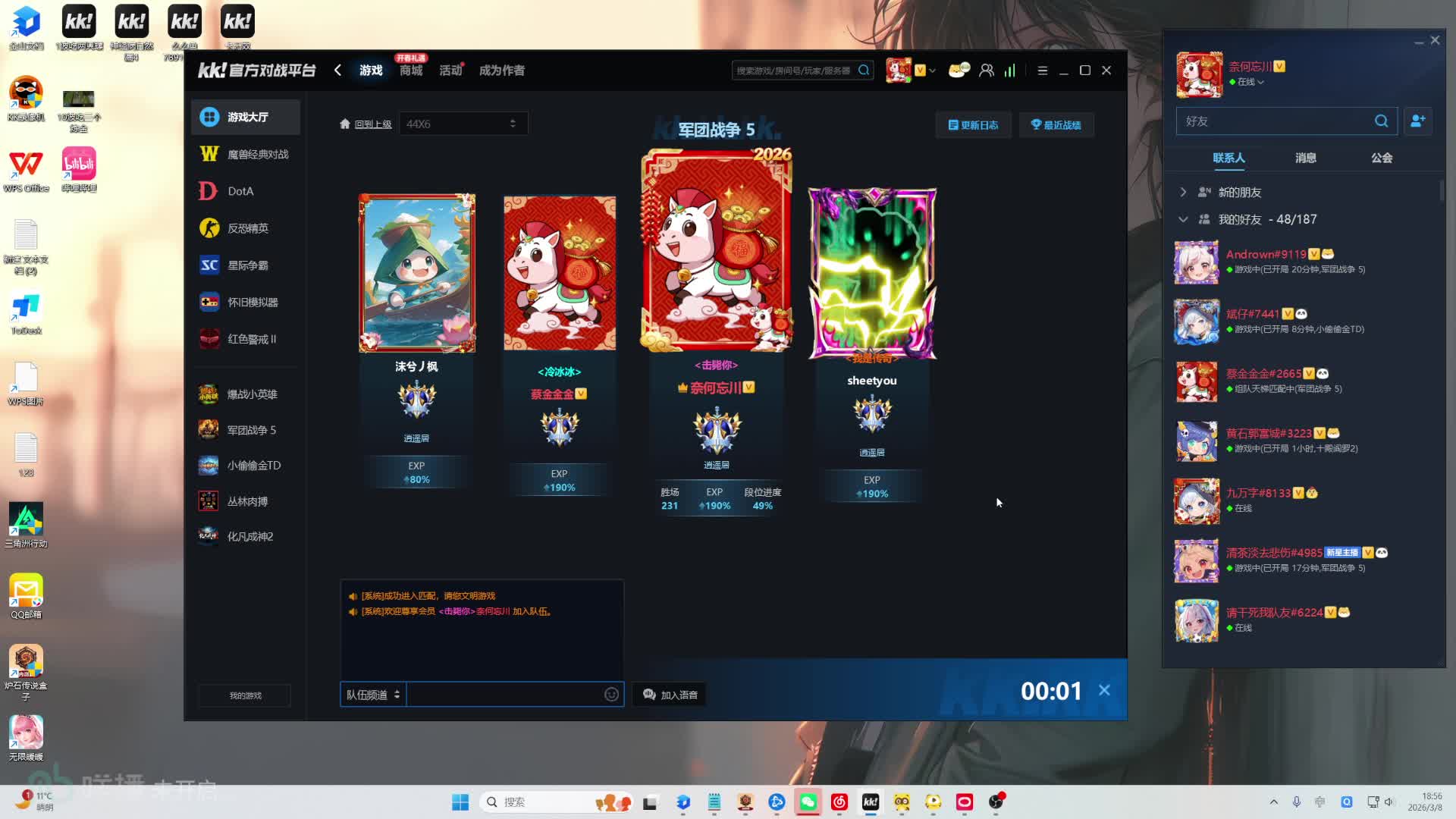Expand the 新的朋友 group
This screenshot has width=1456, height=819.
point(1183,193)
